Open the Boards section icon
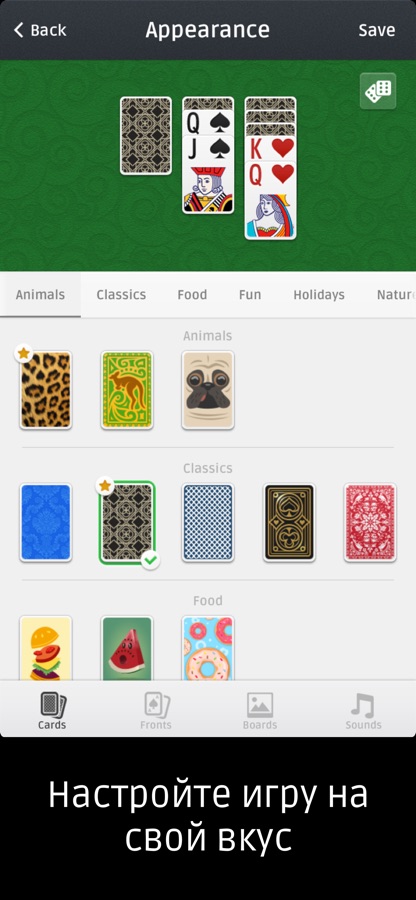 (260, 705)
